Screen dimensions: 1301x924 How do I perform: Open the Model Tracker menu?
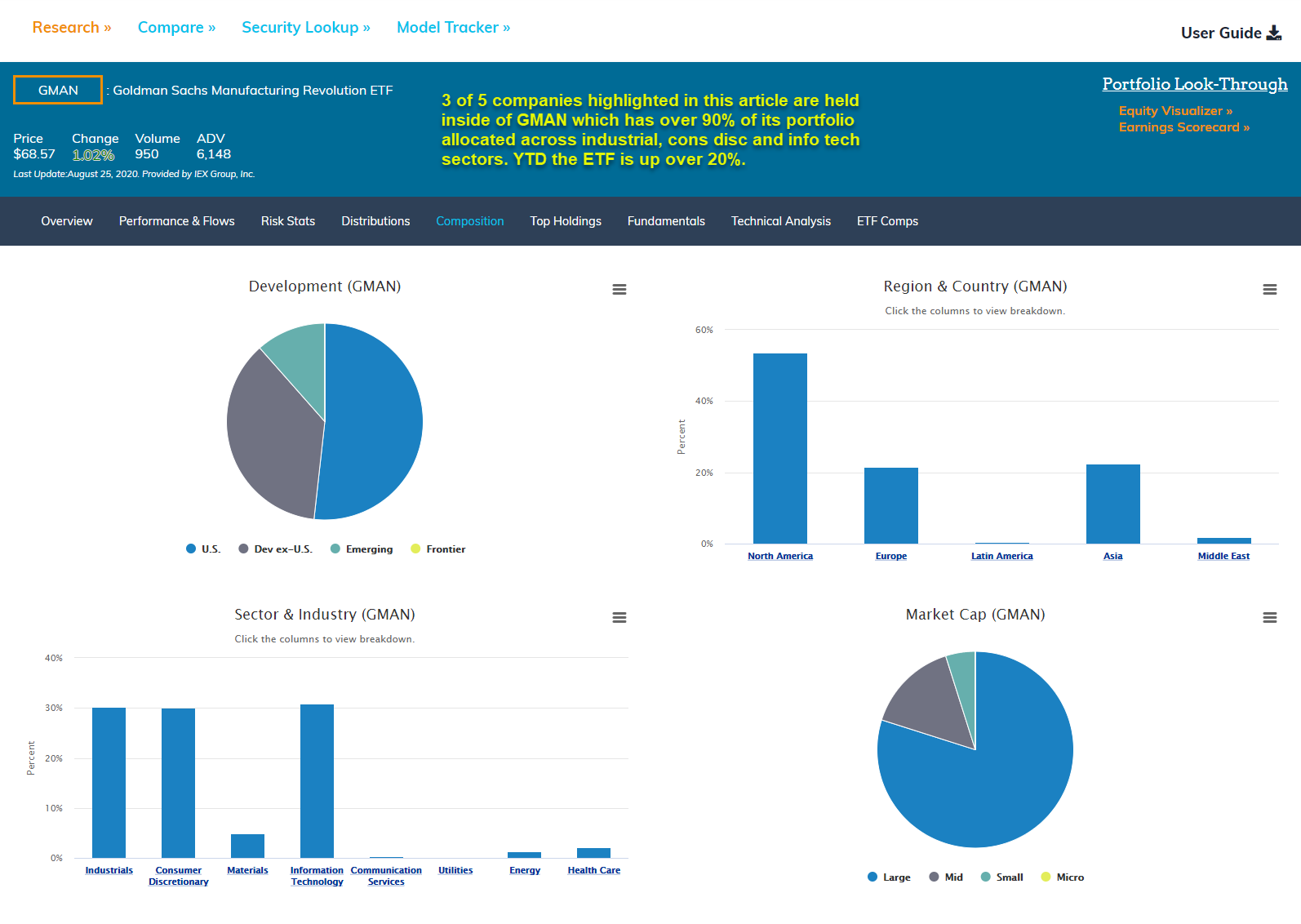pos(454,27)
